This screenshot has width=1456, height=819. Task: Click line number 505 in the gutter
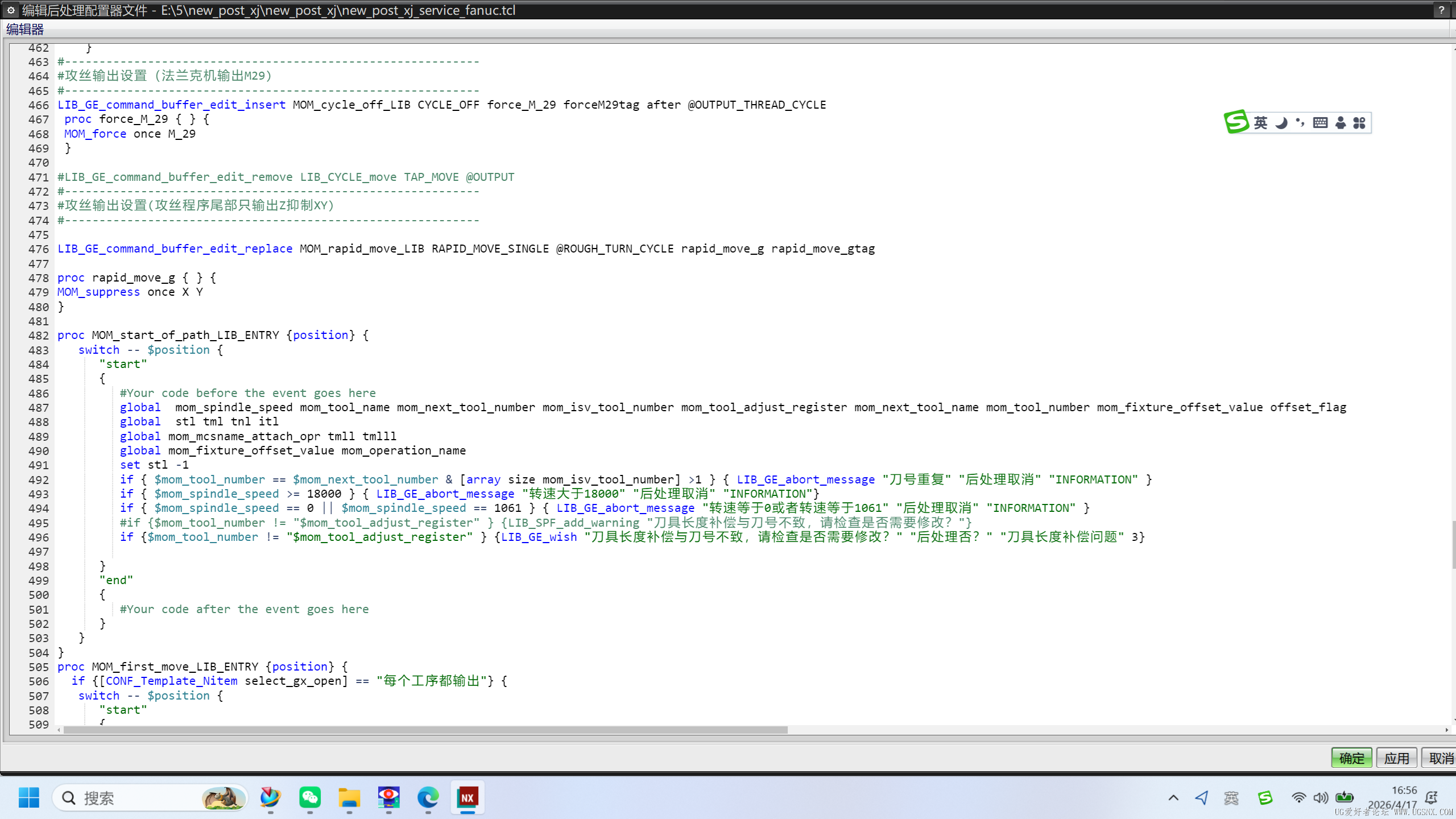(x=39, y=667)
